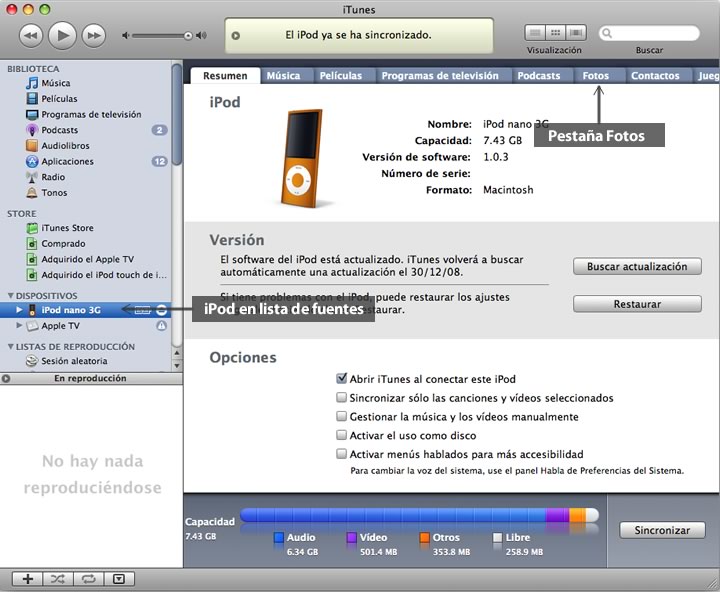Switch to list view in Visualización
720x592 pixels.
pos(535,33)
